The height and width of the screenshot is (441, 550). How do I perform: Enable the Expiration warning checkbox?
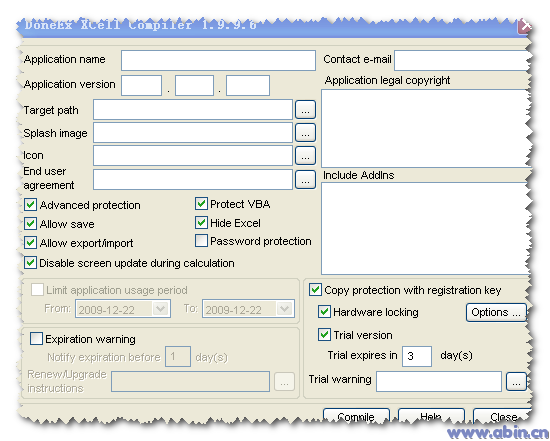(x=36, y=339)
